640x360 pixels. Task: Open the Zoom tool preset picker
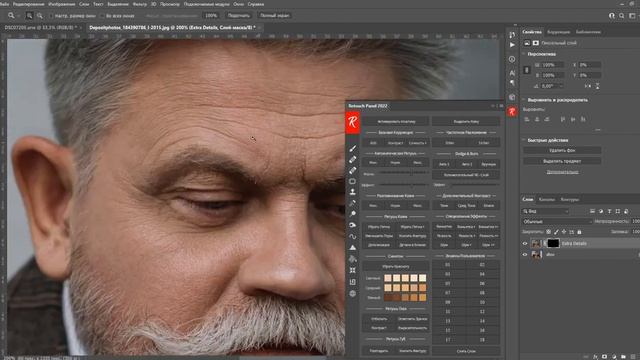[x=13, y=16]
